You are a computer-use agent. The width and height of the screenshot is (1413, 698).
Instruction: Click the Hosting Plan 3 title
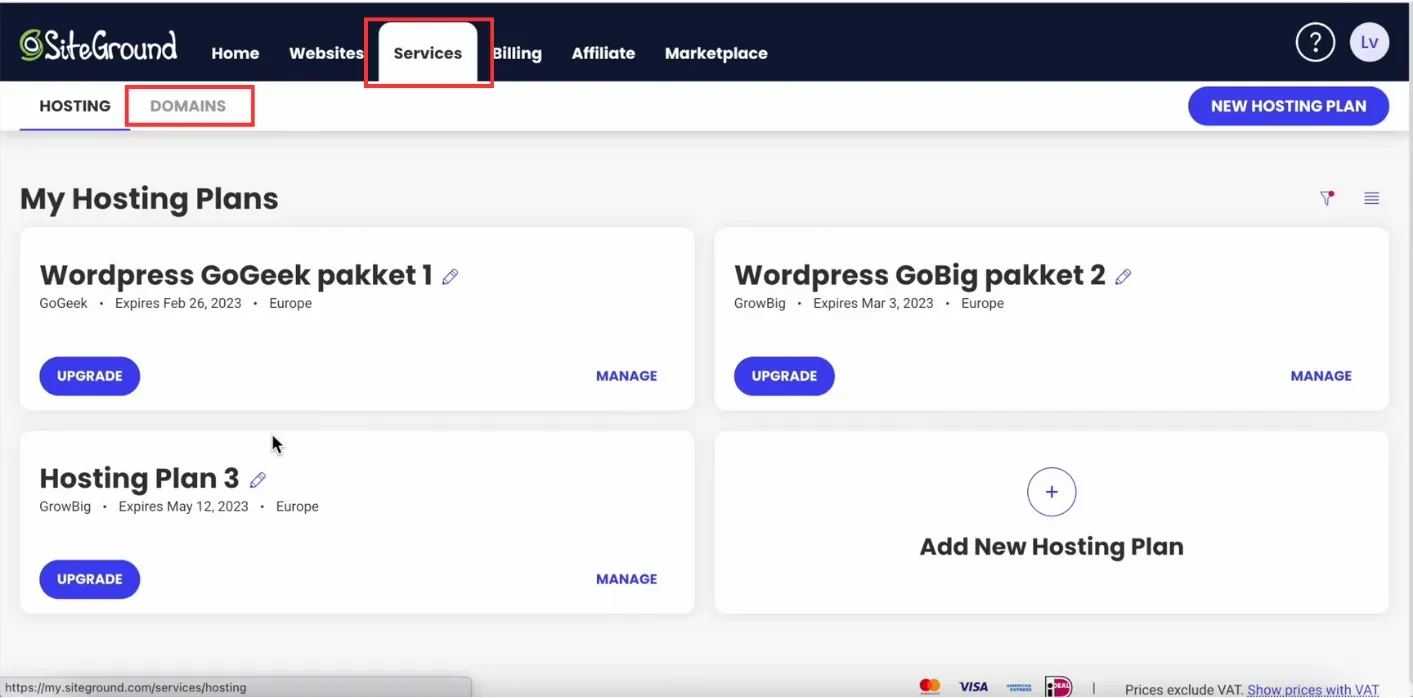140,478
